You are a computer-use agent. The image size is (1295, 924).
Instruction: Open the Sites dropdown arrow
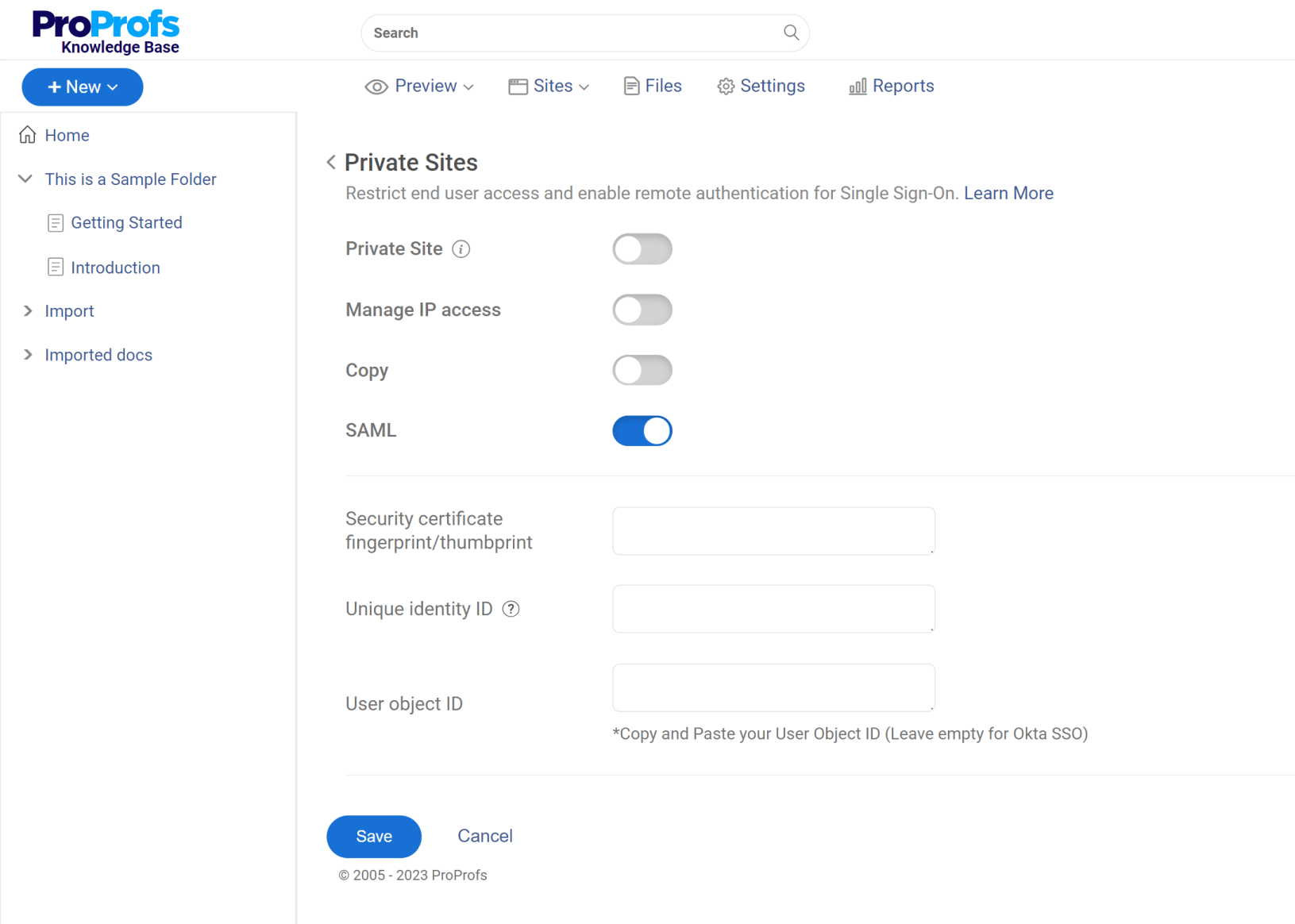tap(584, 87)
